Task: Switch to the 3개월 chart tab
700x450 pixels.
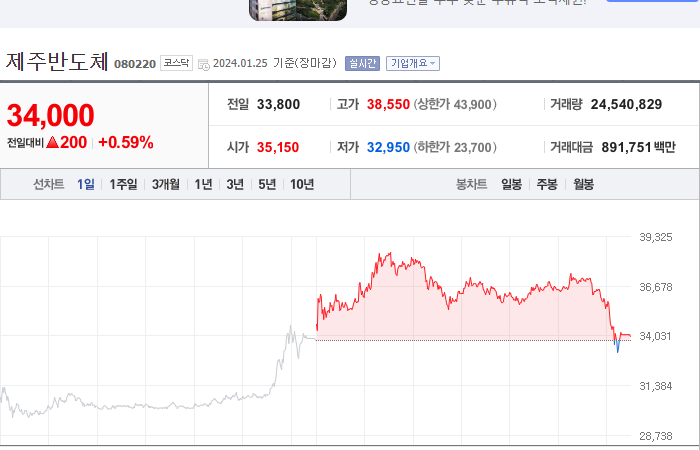Action: click(x=166, y=184)
